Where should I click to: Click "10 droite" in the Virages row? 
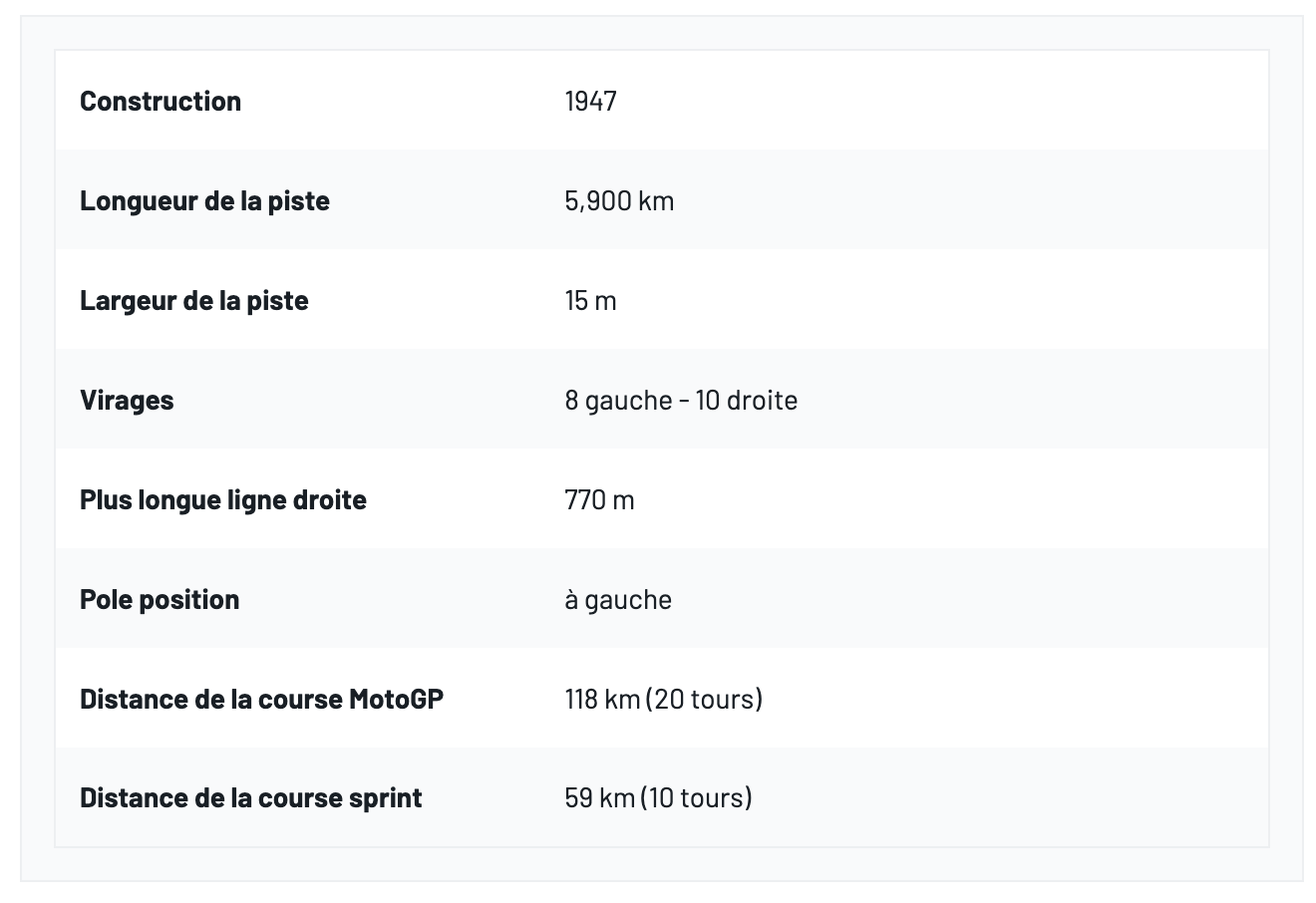(x=748, y=401)
